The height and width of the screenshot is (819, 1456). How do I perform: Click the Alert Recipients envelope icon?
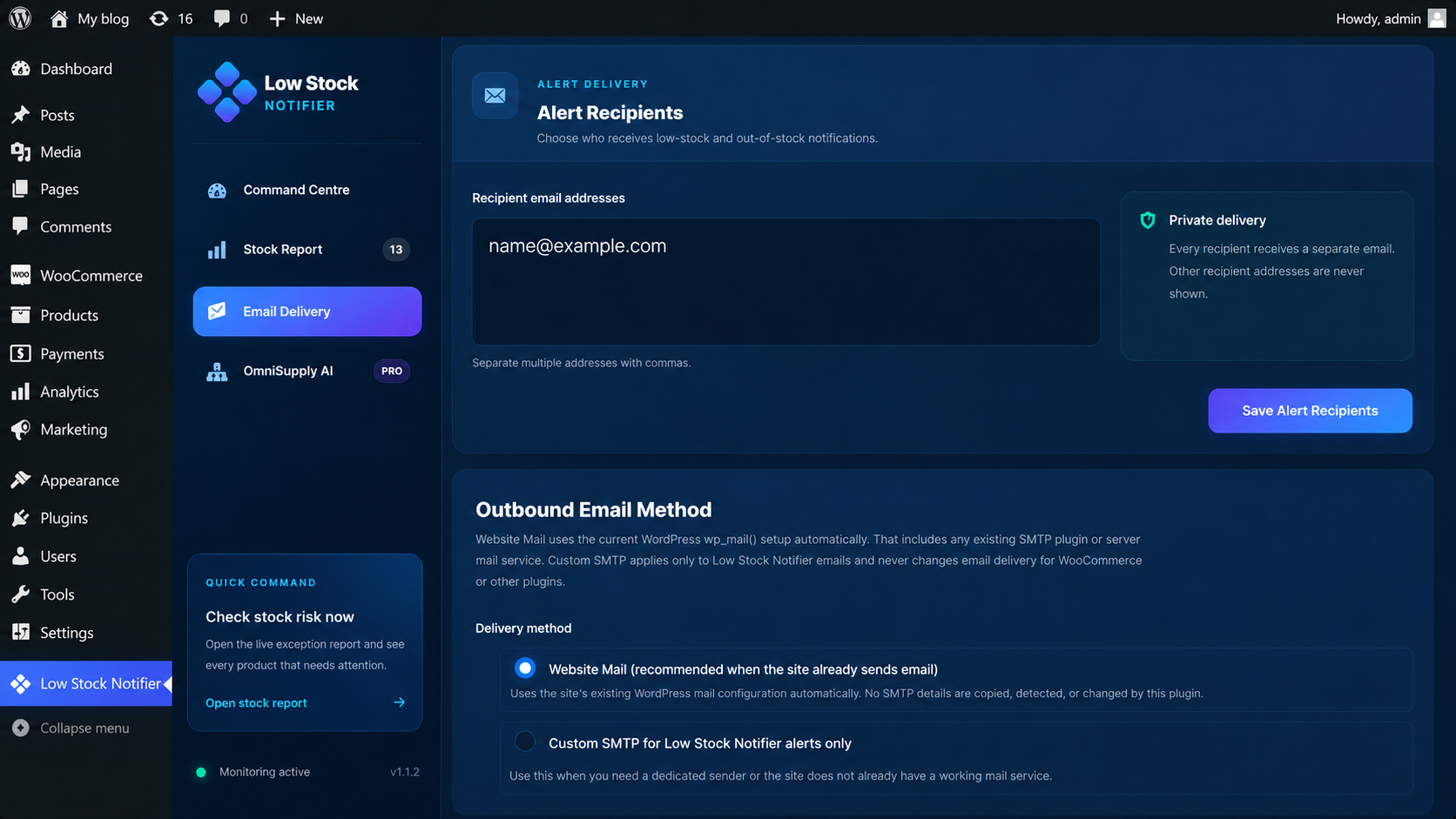pyautogui.click(x=495, y=96)
